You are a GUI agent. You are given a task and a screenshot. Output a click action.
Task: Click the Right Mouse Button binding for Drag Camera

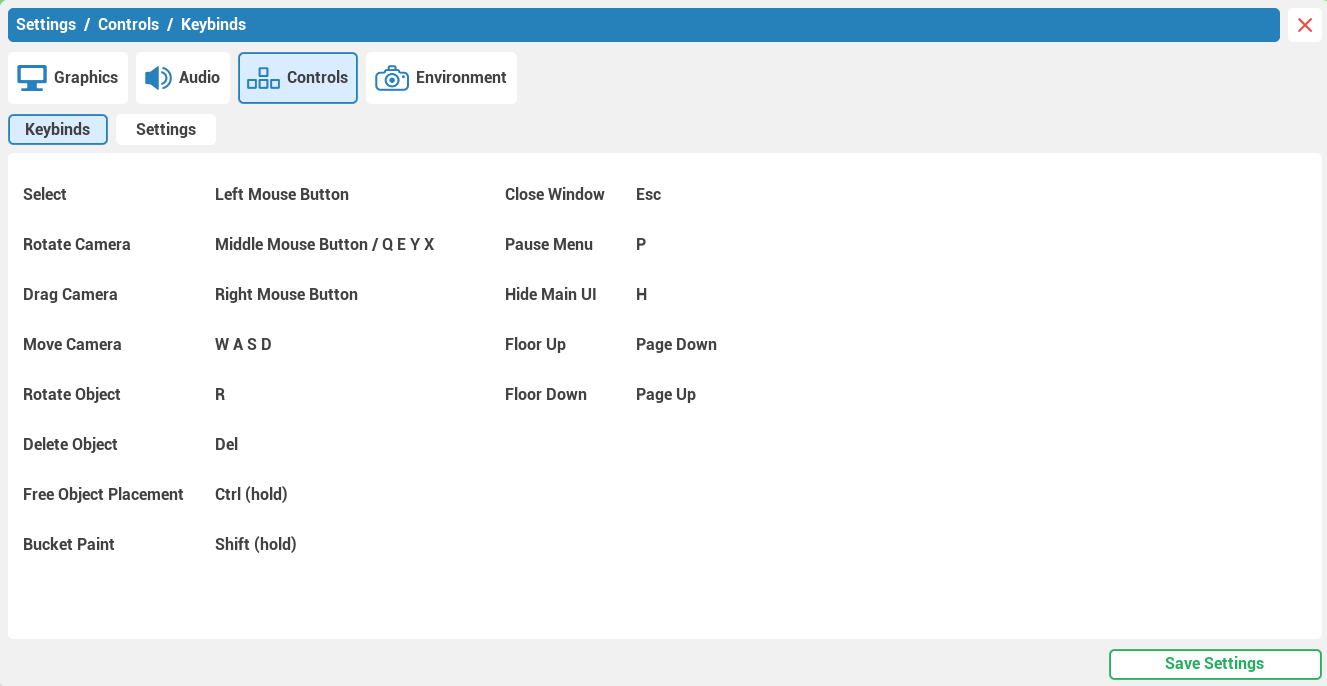[x=286, y=294]
